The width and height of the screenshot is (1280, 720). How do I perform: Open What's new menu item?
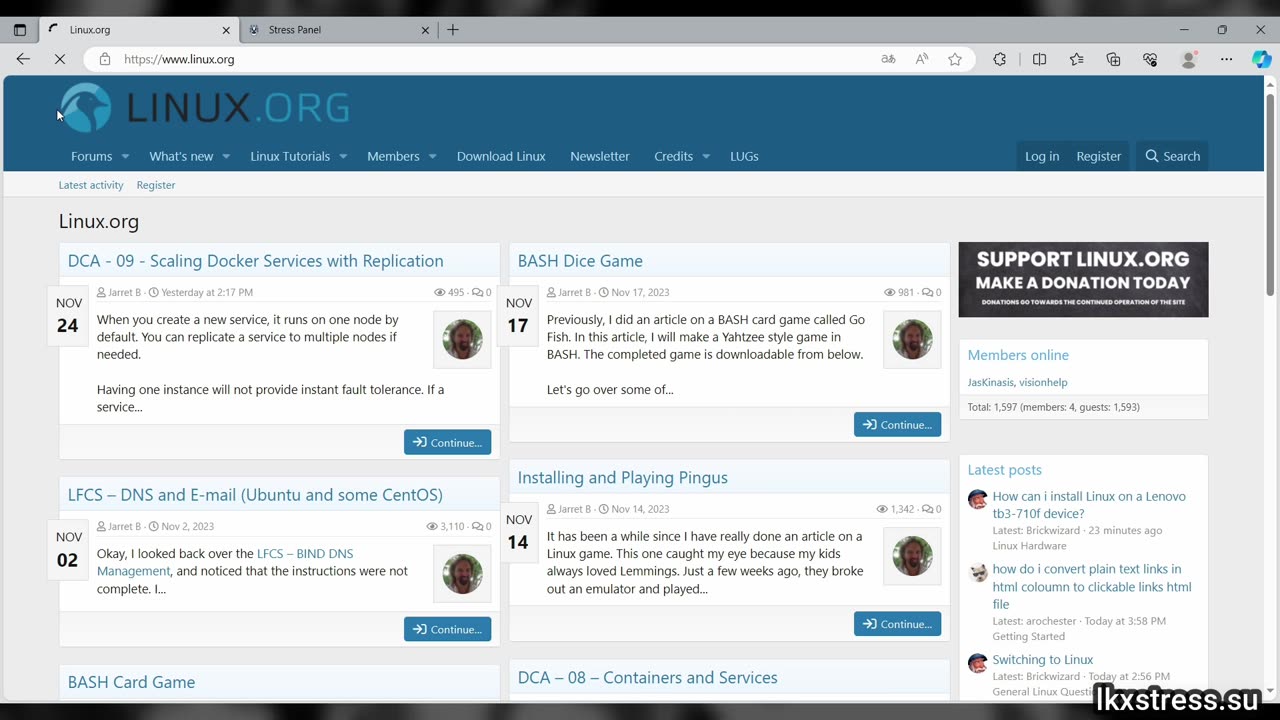click(181, 156)
